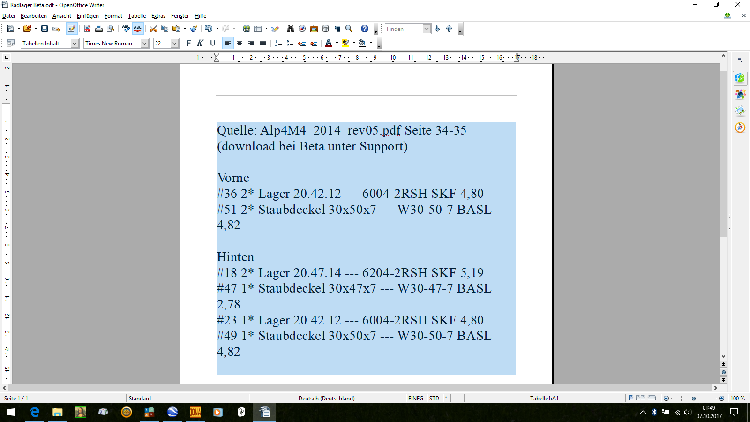Export directly as PDF icon
Screen dimensions: 750x422
[87, 29]
